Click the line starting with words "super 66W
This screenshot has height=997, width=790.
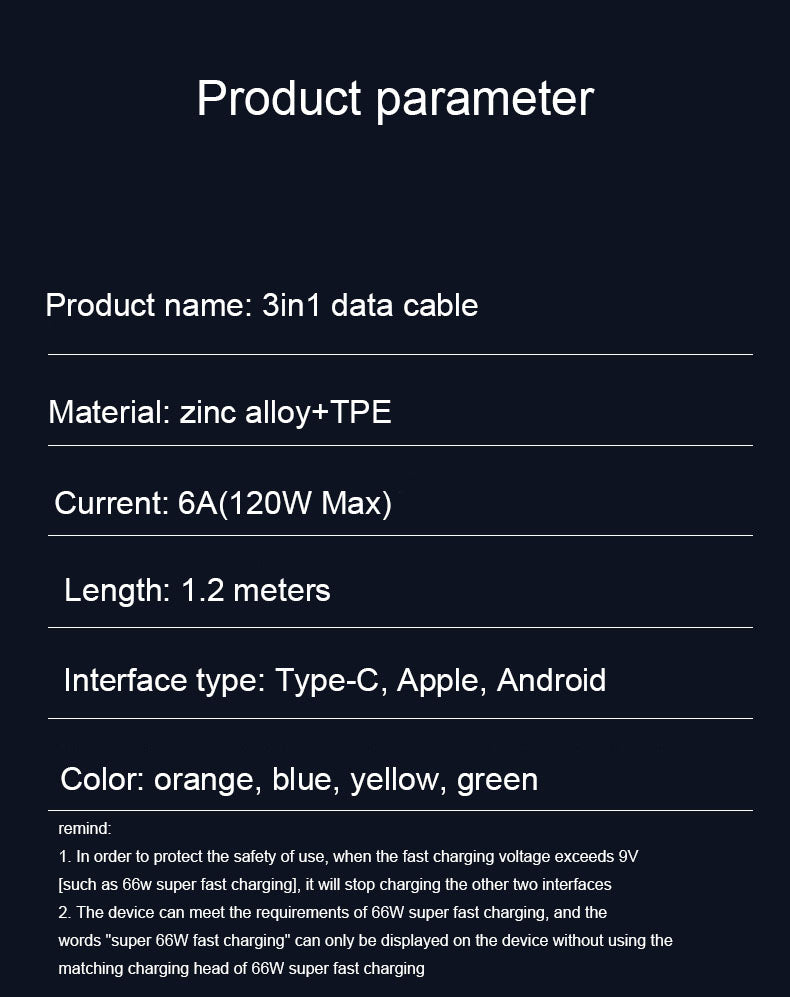pos(365,941)
